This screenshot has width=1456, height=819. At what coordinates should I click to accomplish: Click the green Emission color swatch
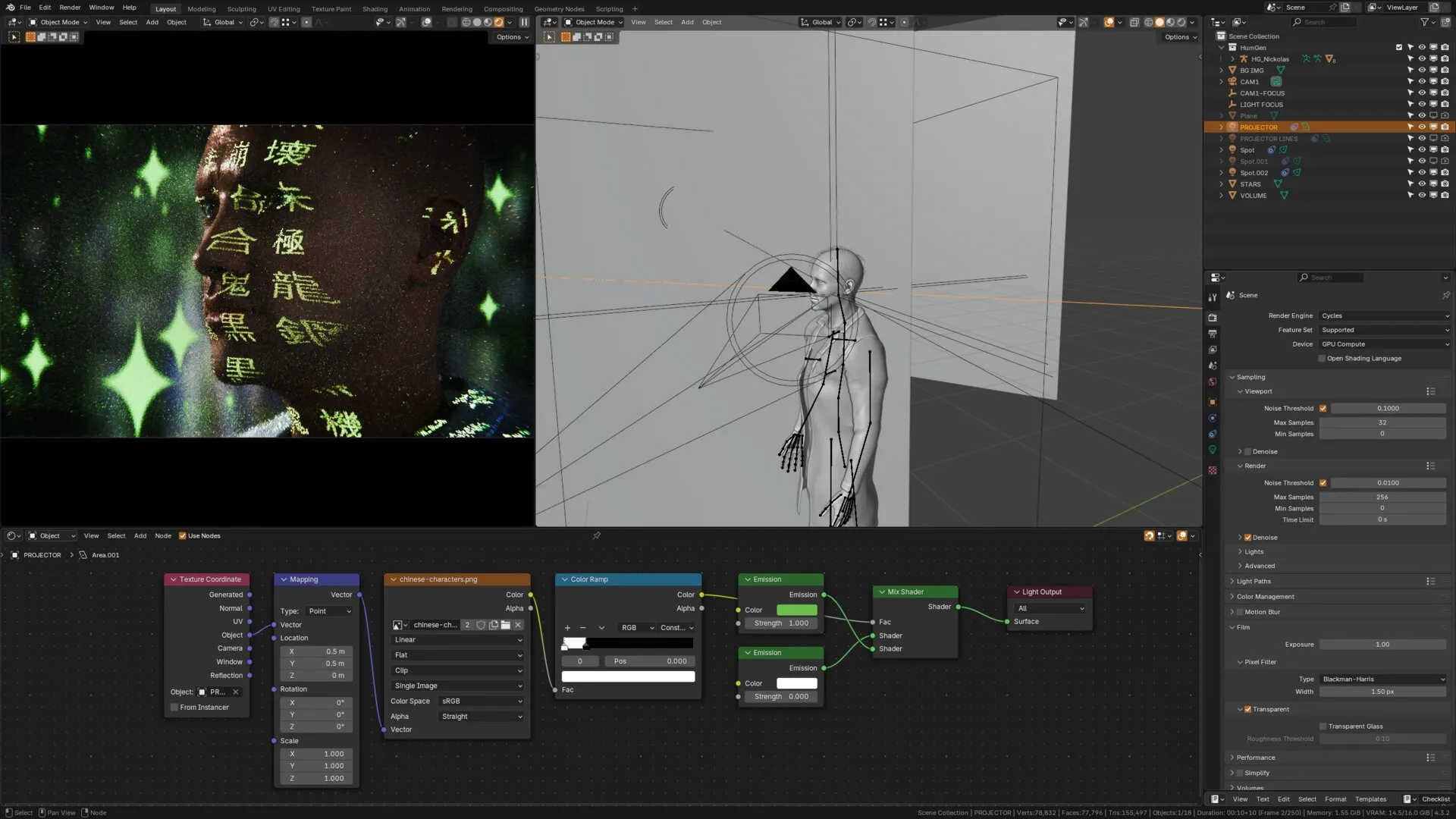point(796,610)
